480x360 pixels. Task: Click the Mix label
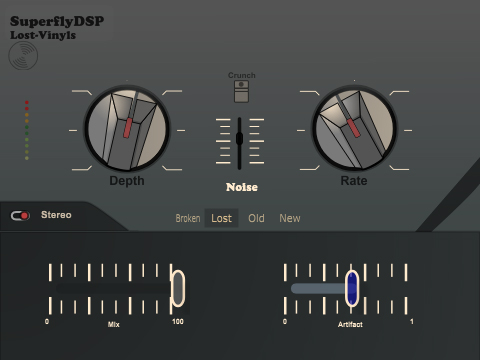(x=113, y=324)
